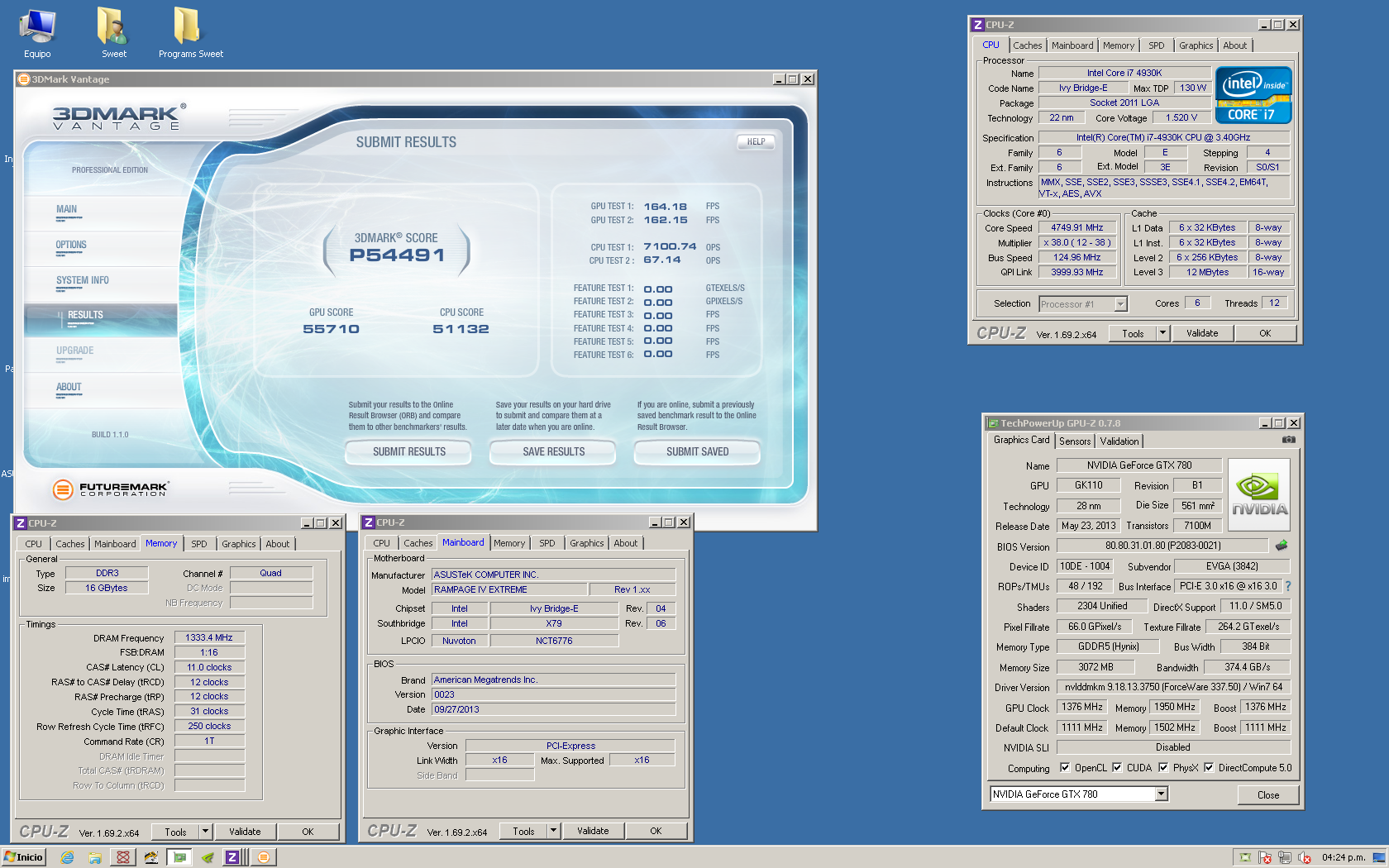
Task: Click the purple CPU-Z taskbar button
Action: coord(233,857)
